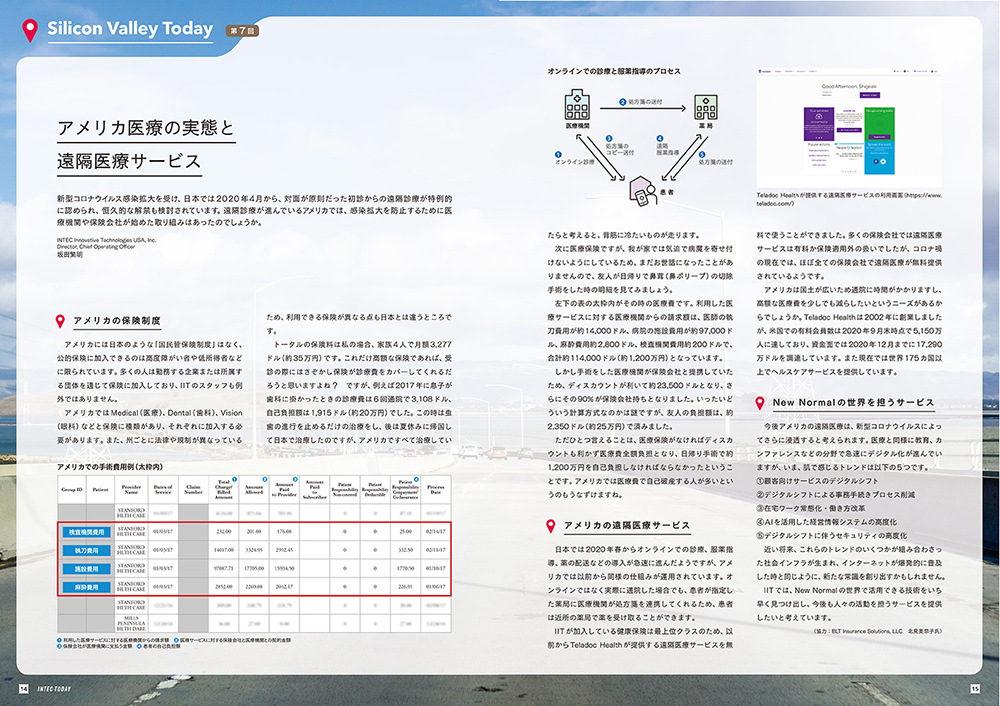
Task: Click the 332.50 copayment cell
Action: [x=406, y=550]
